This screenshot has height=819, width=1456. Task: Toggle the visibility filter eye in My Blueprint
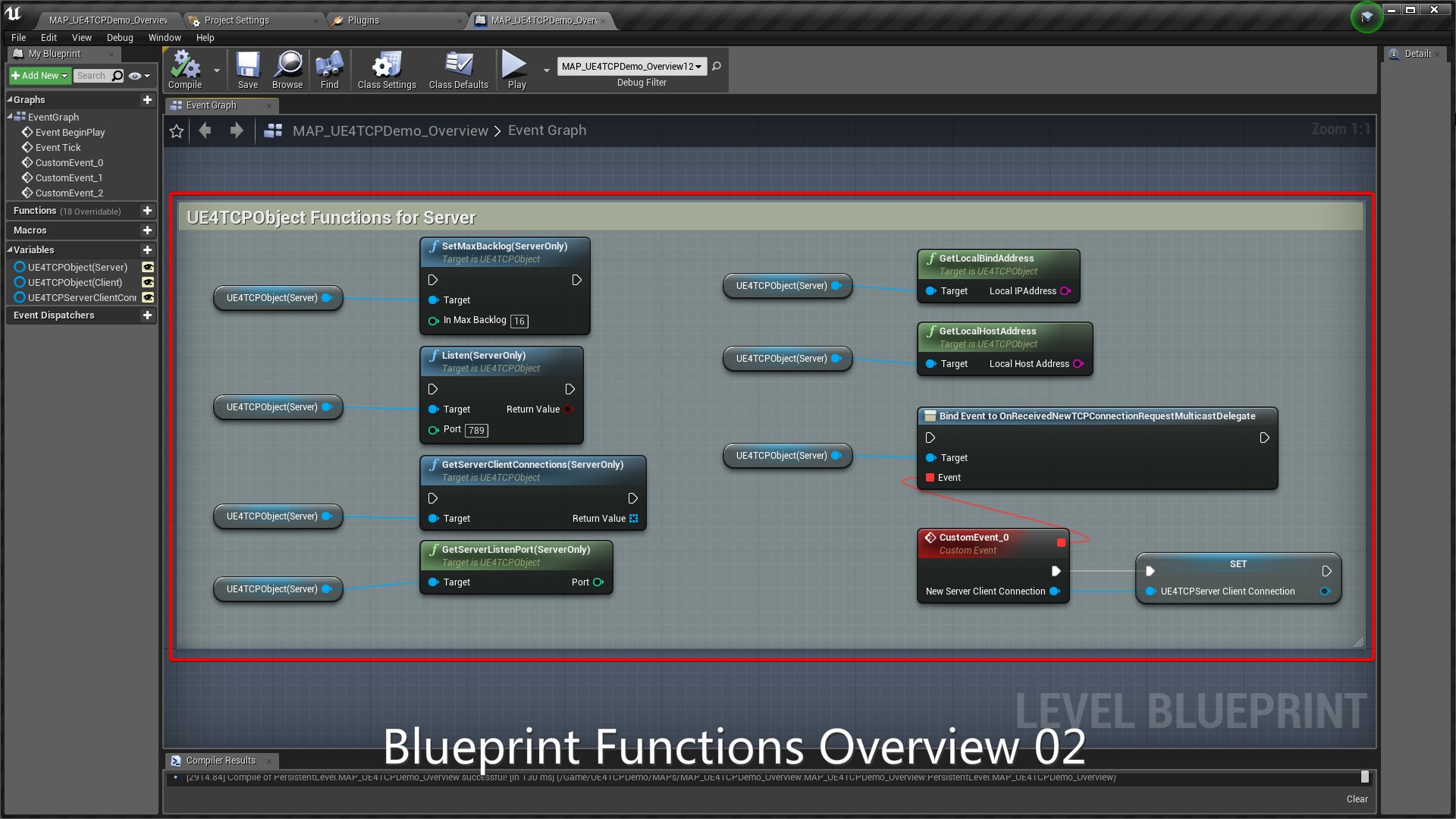[x=134, y=76]
